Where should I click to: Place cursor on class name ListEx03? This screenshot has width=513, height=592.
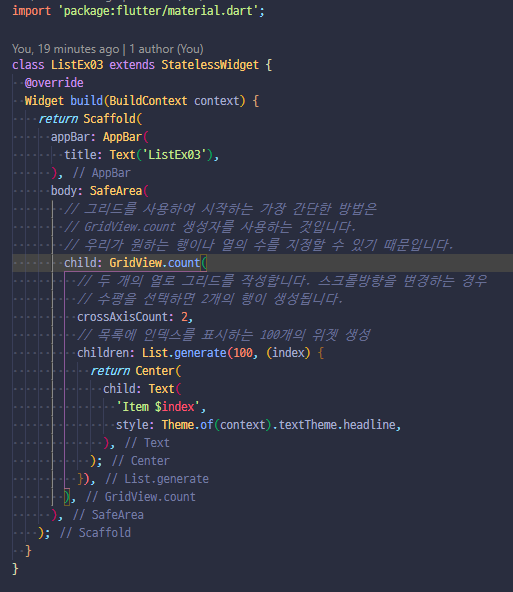tap(77, 65)
